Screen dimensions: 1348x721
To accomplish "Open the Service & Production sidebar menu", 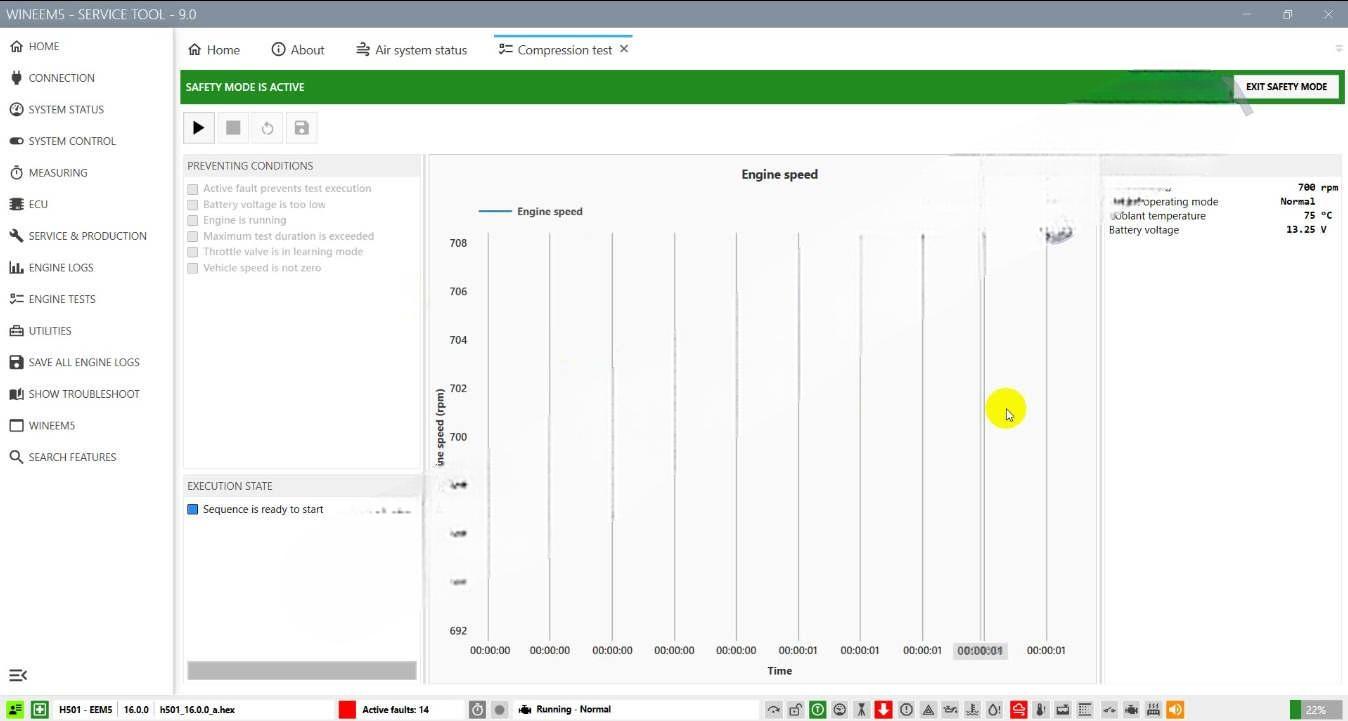I will [x=87, y=236].
